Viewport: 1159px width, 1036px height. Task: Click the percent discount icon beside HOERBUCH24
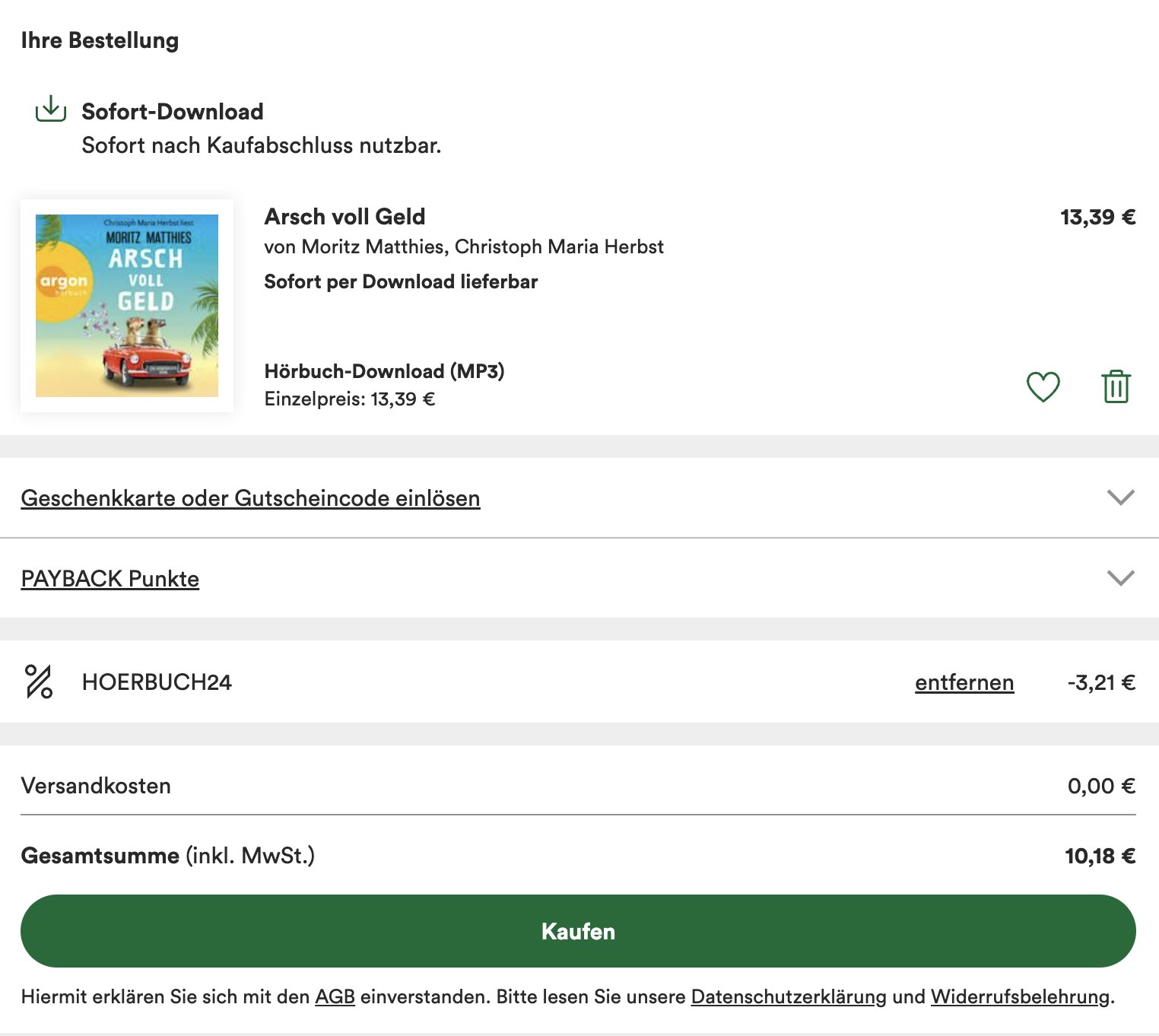pos(39,682)
